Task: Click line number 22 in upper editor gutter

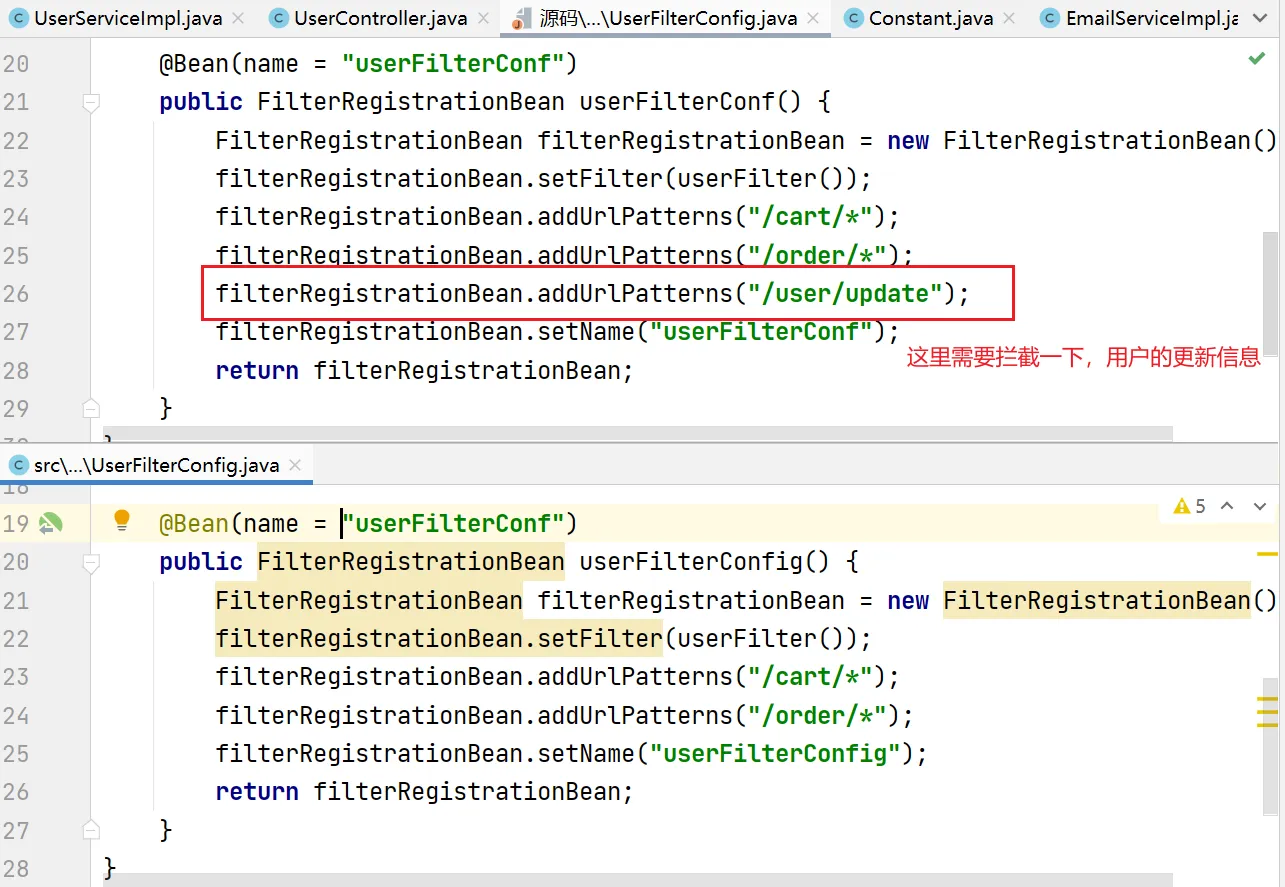Action: click(x=16, y=141)
